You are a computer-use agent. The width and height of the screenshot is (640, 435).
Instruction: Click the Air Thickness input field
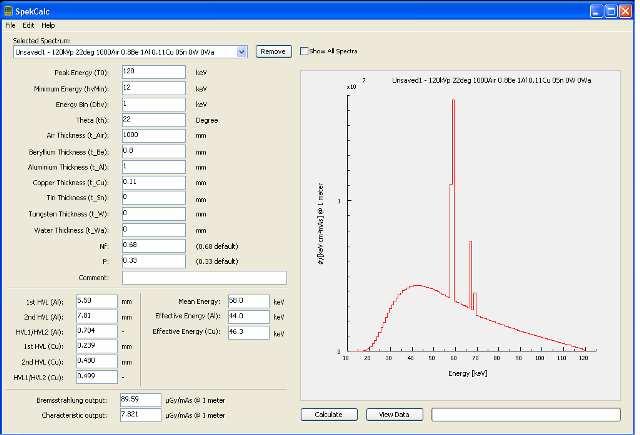(x=154, y=135)
